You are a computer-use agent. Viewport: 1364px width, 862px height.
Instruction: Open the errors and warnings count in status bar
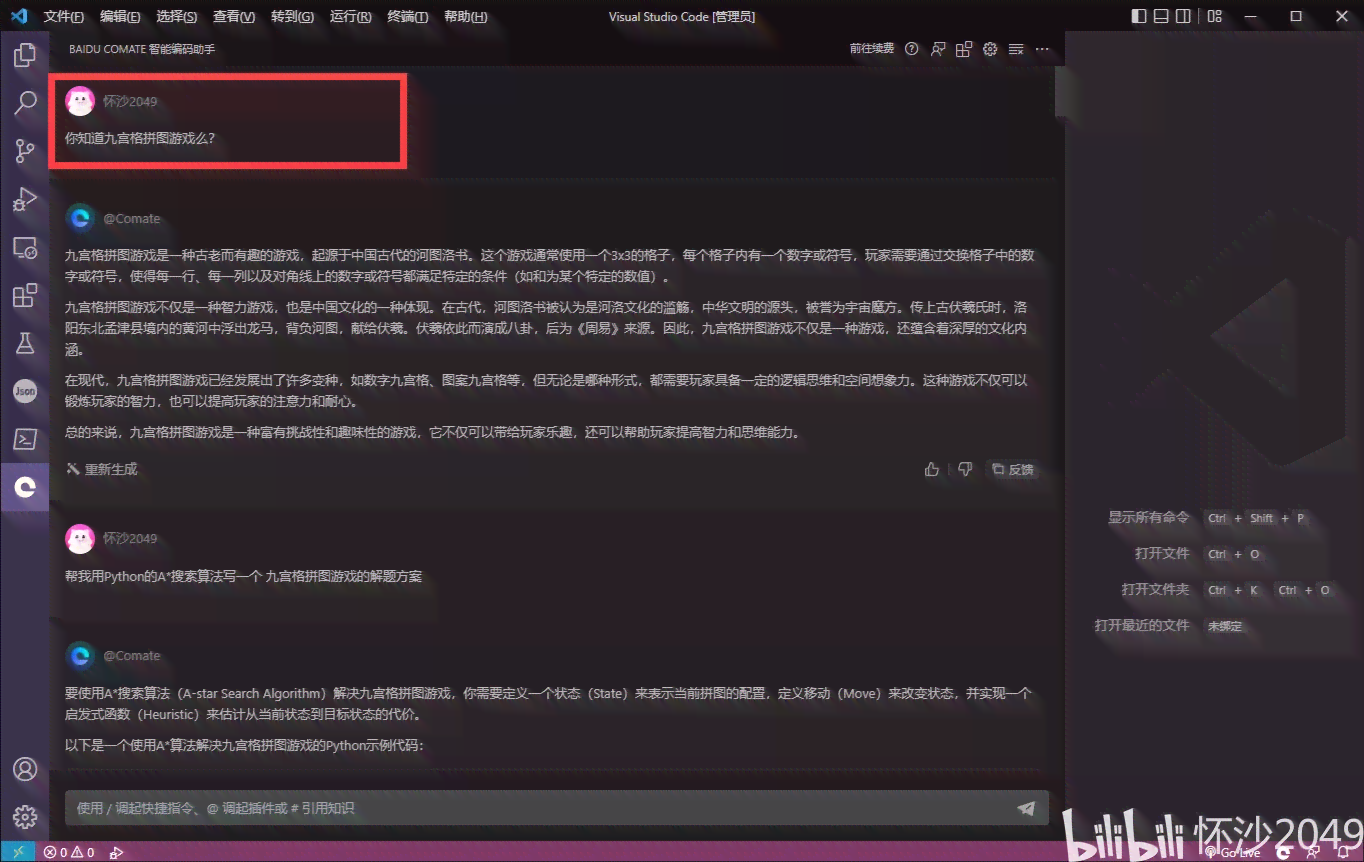[x=69, y=852]
